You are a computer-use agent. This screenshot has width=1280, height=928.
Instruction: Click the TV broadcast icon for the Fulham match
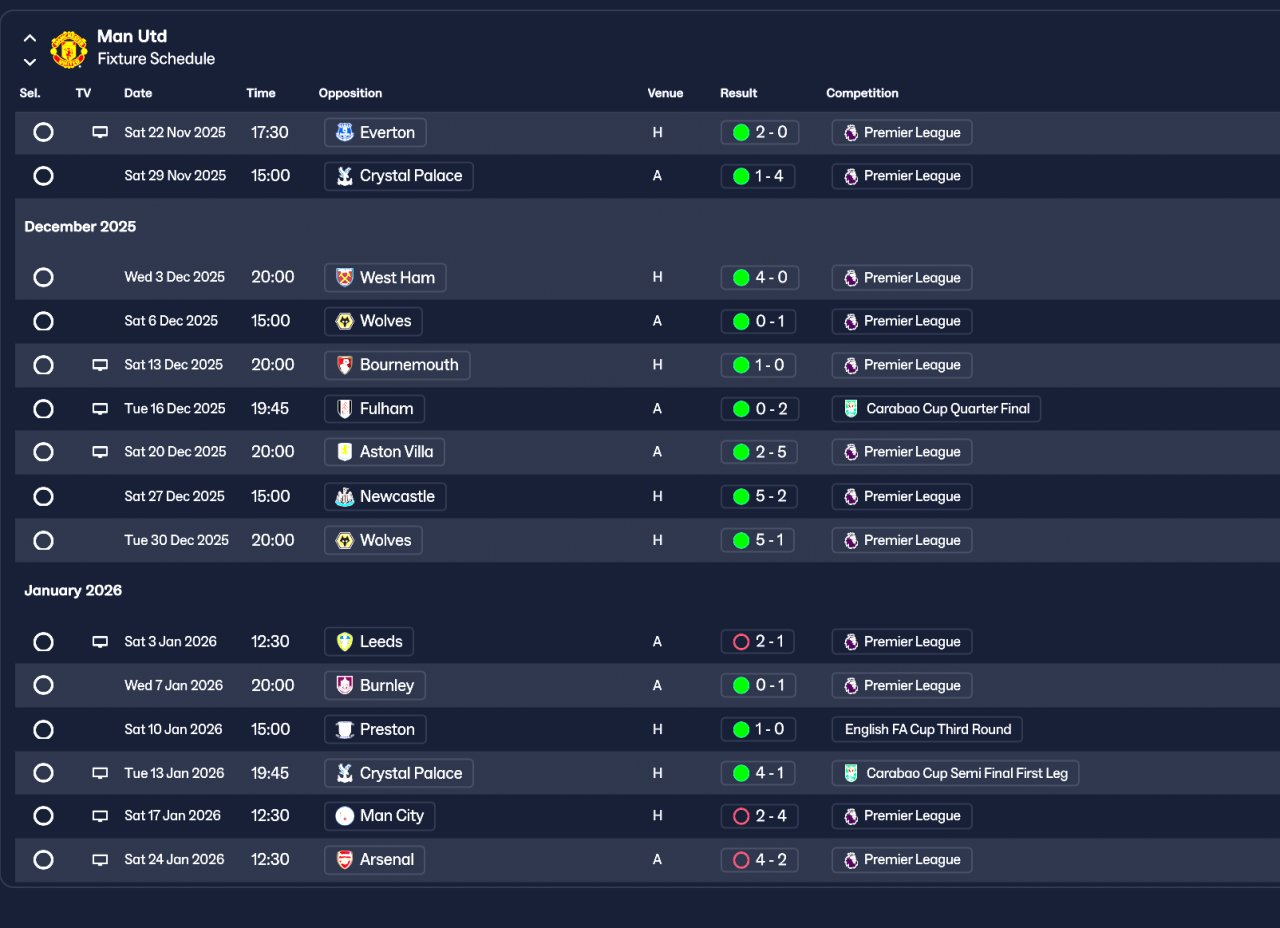pos(100,409)
